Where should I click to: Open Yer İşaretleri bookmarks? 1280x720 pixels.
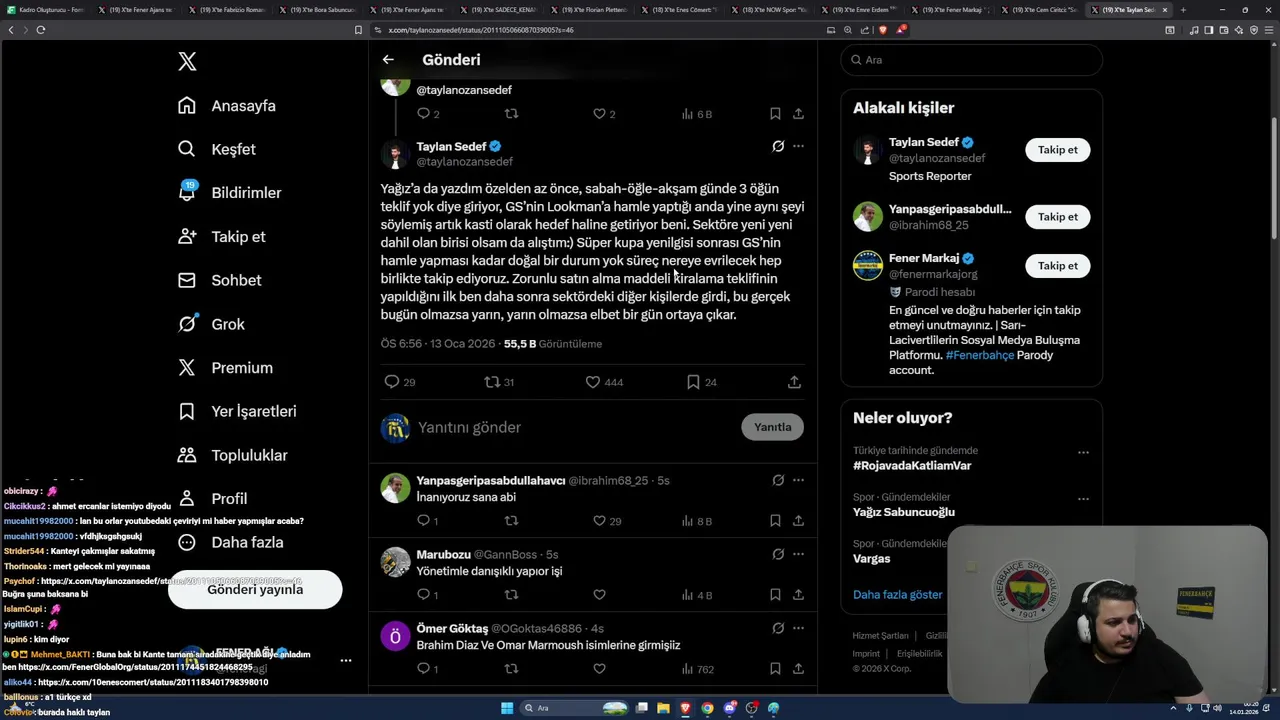tap(237, 411)
